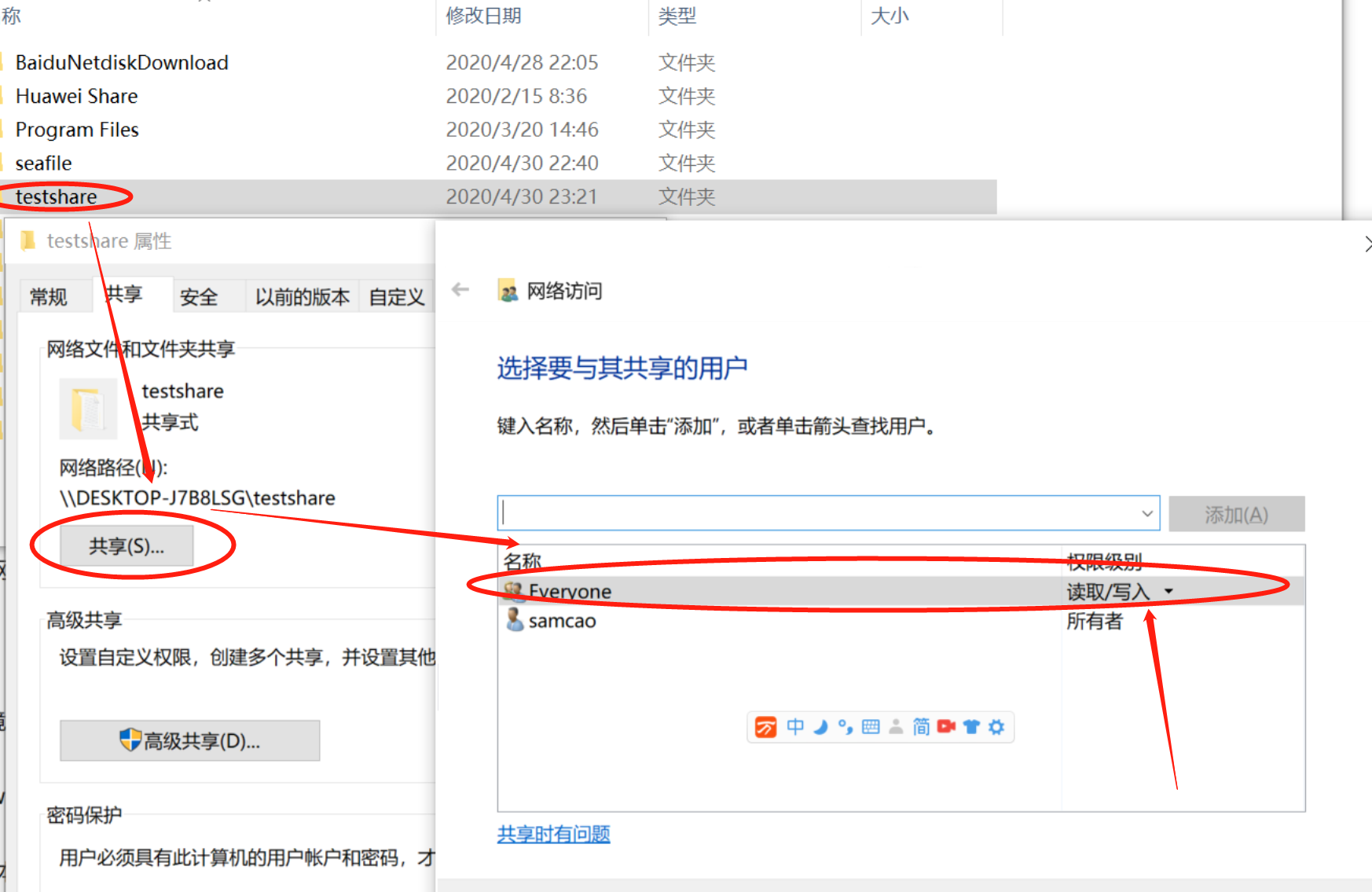Open the IME skin (t-shirt) icon
This screenshot has width=1372, height=892.
(x=971, y=727)
